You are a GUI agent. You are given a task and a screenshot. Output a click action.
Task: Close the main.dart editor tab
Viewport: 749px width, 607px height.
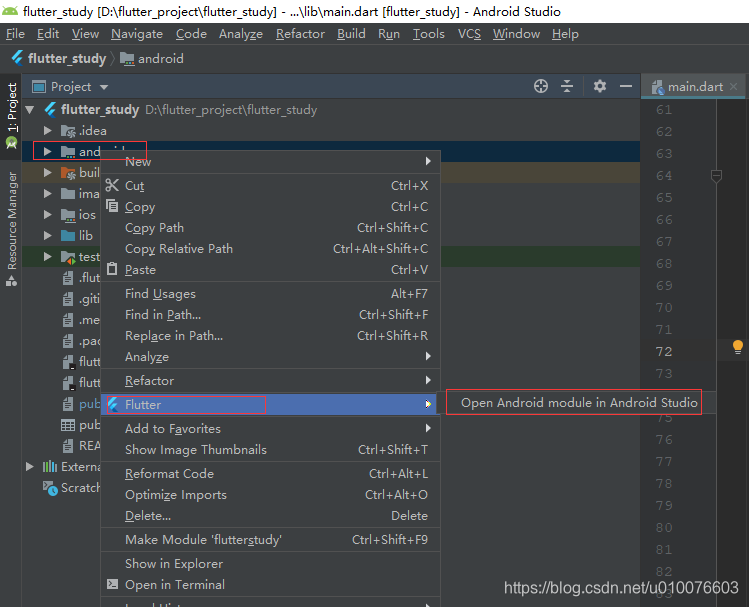pos(734,86)
